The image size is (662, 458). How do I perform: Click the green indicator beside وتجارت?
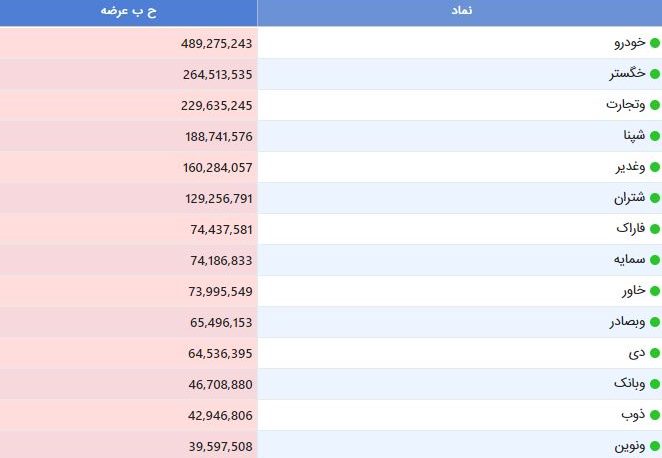tap(654, 105)
